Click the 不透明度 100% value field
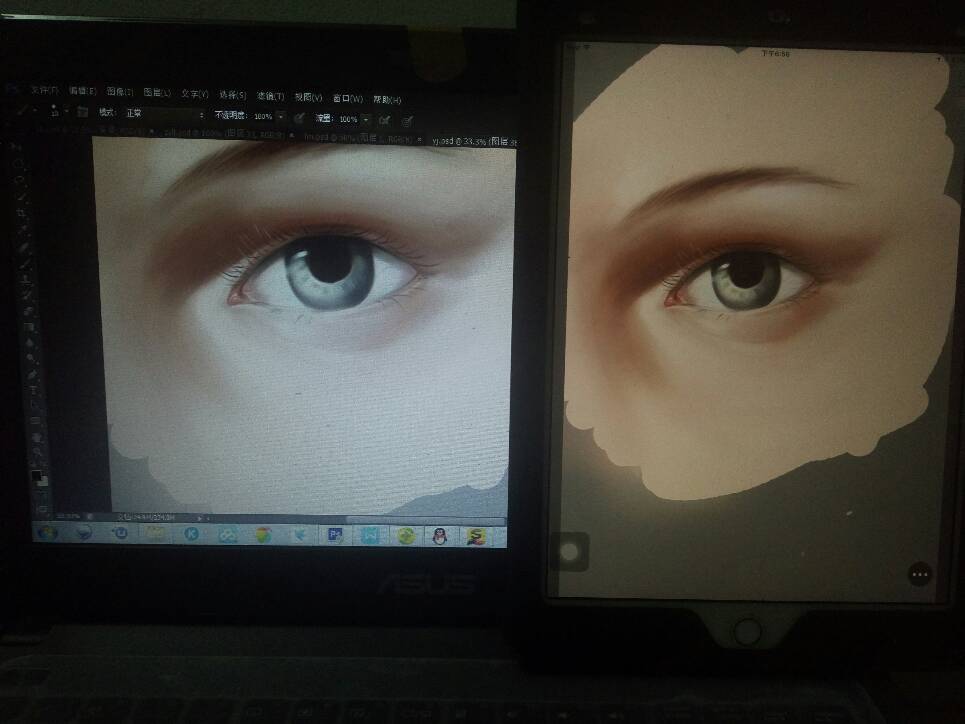The width and height of the screenshot is (965, 724). (263, 116)
